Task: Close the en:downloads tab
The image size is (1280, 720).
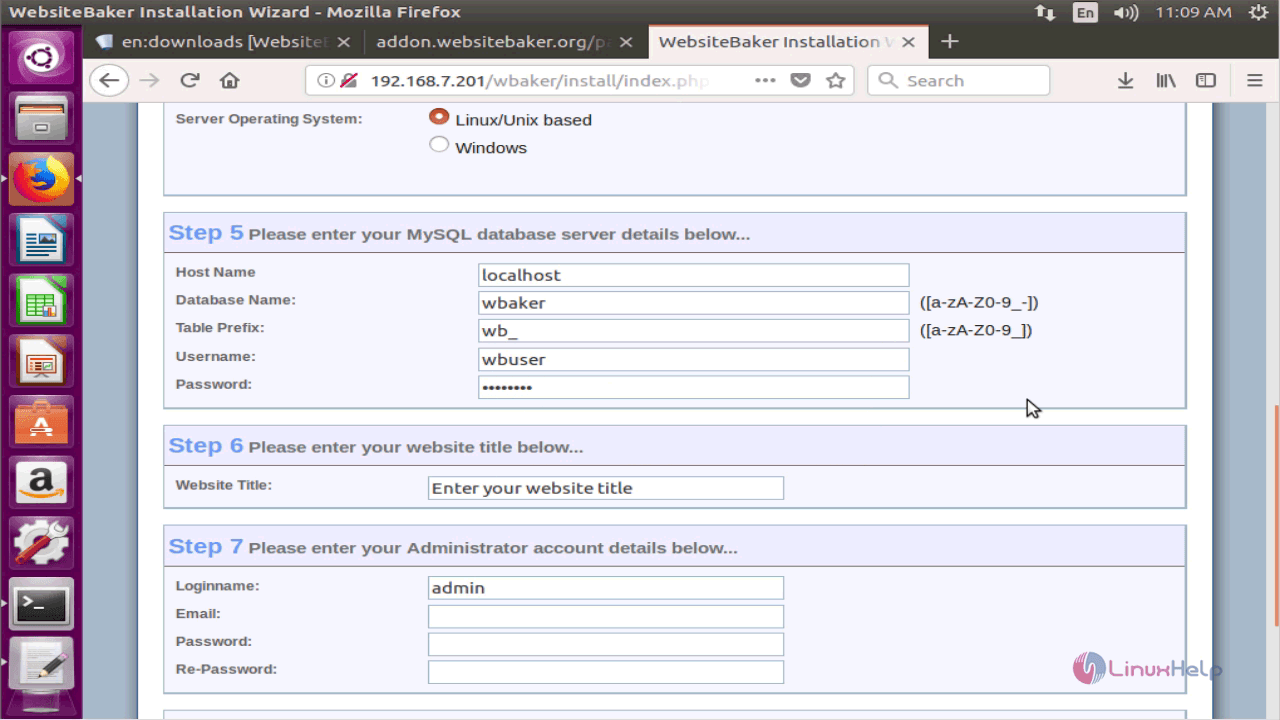Action: (x=344, y=42)
